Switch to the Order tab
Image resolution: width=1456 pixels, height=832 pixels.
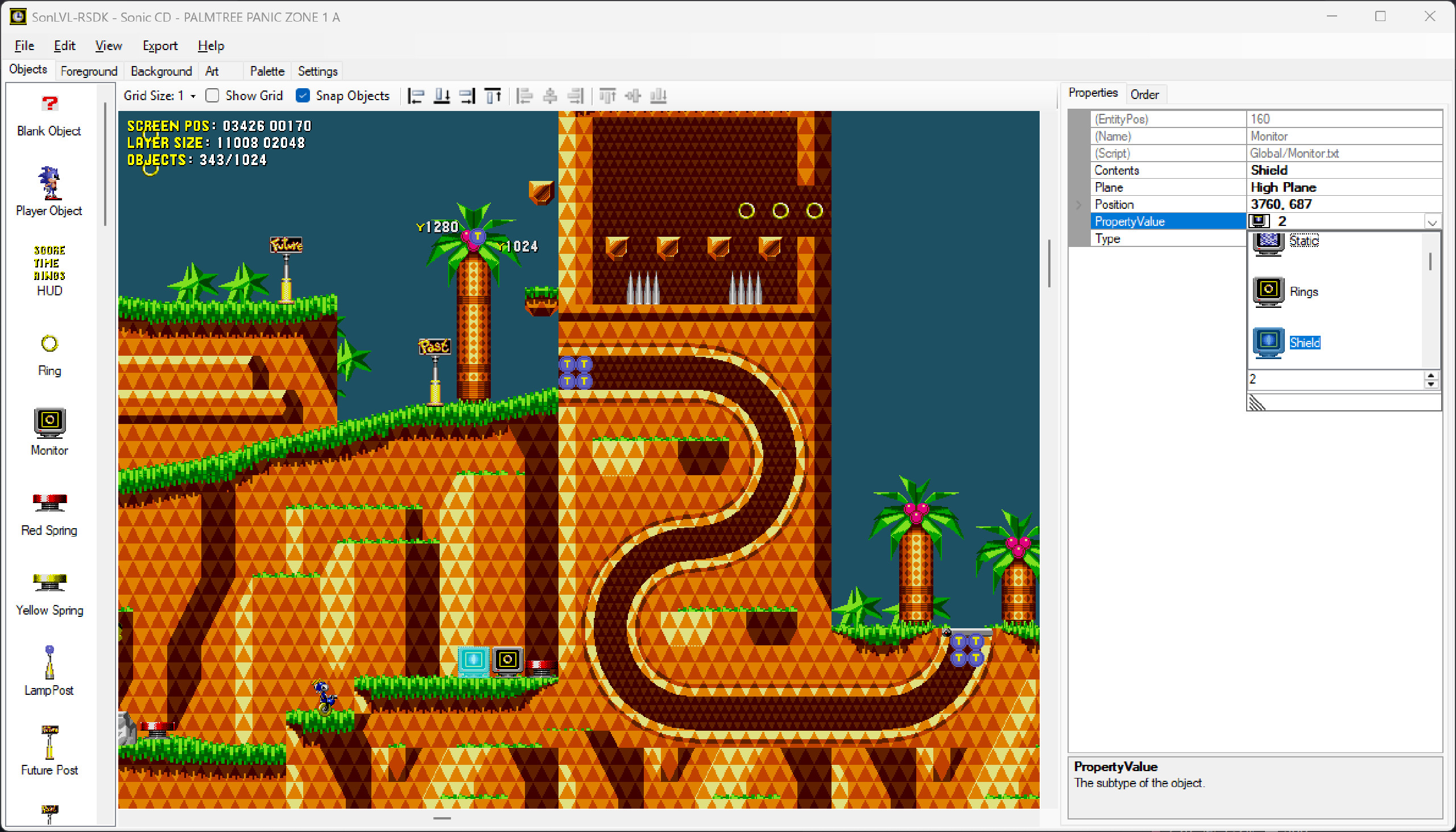(1144, 94)
